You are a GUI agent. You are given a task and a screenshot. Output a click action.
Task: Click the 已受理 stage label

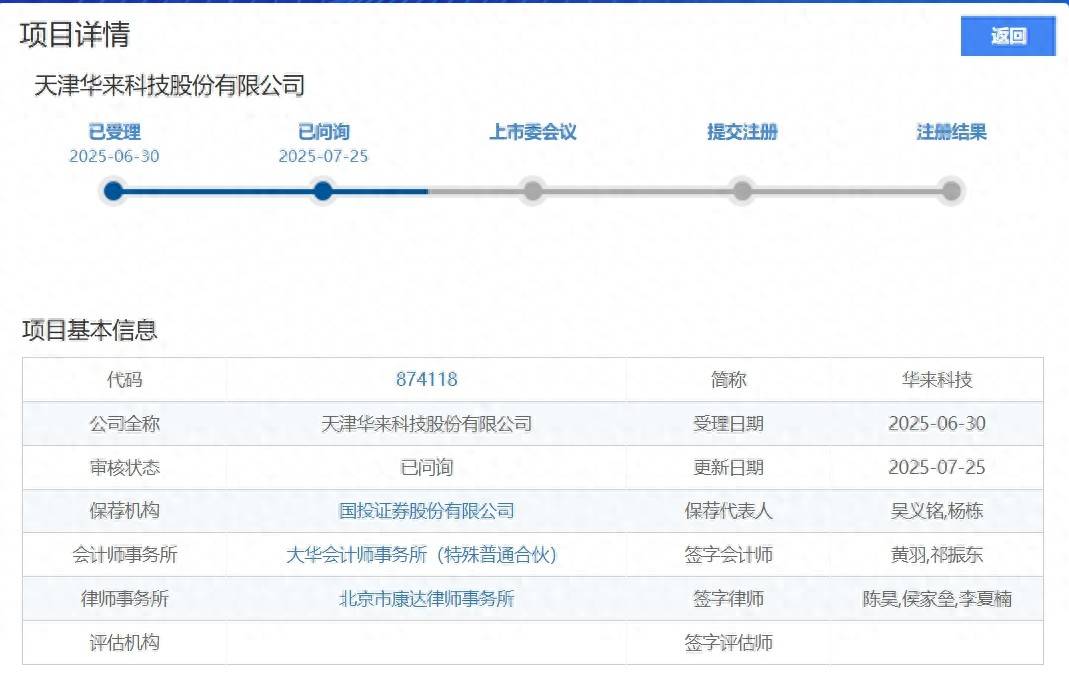pos(115,132)
